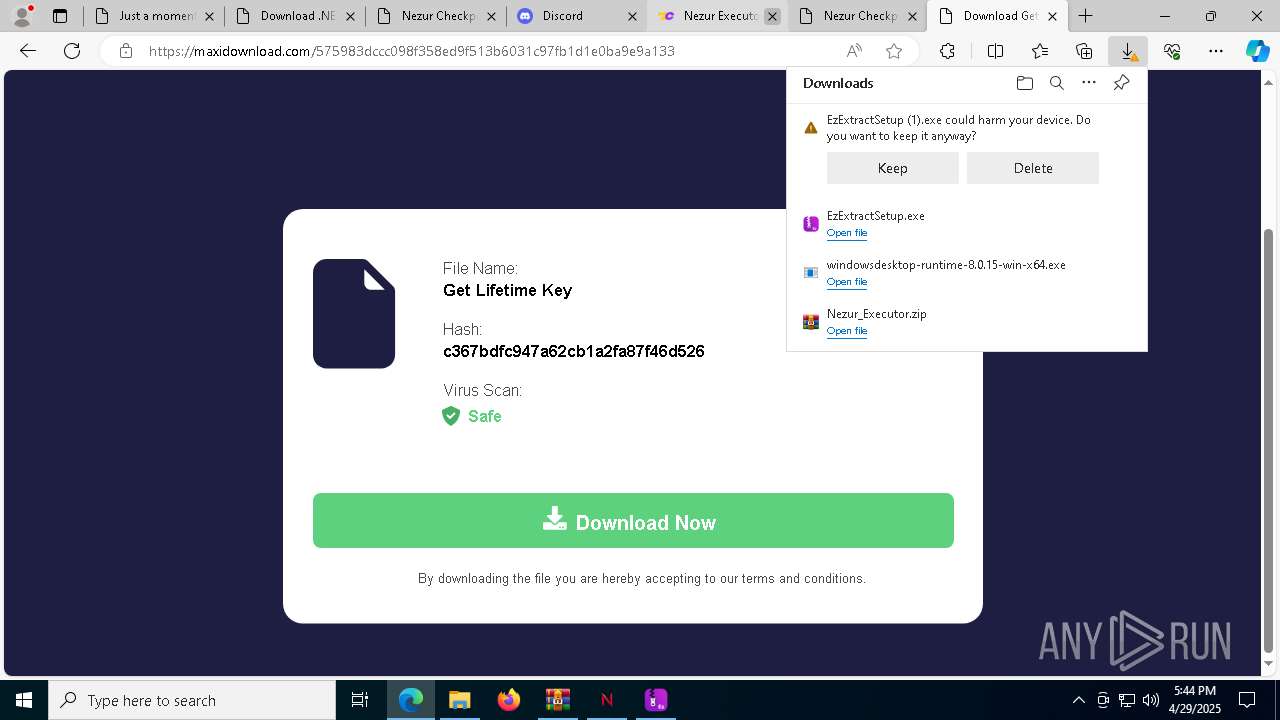Select the hash c367bdfc947a62cb1a2fa87f46d526

(x=574, y=351)
